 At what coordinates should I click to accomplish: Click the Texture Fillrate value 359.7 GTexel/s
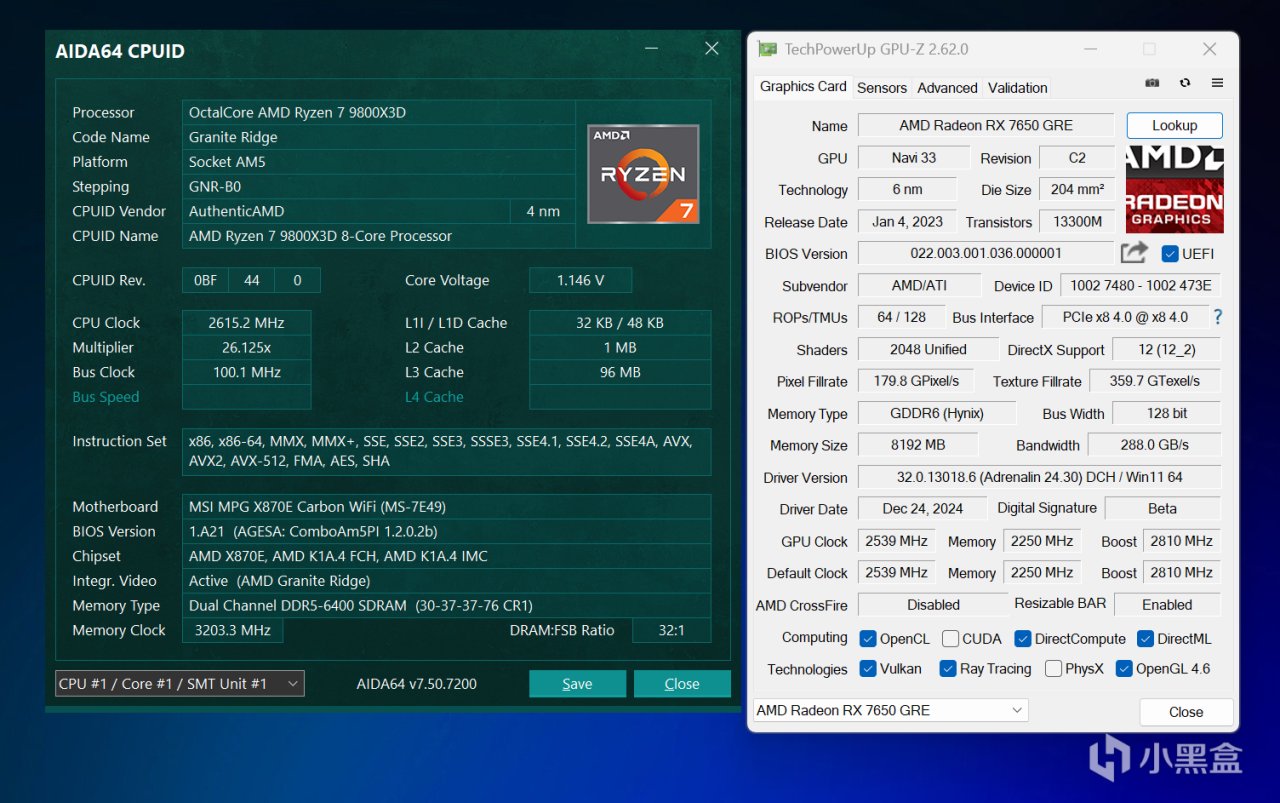pyautogui.click(x=1155, y=381)
